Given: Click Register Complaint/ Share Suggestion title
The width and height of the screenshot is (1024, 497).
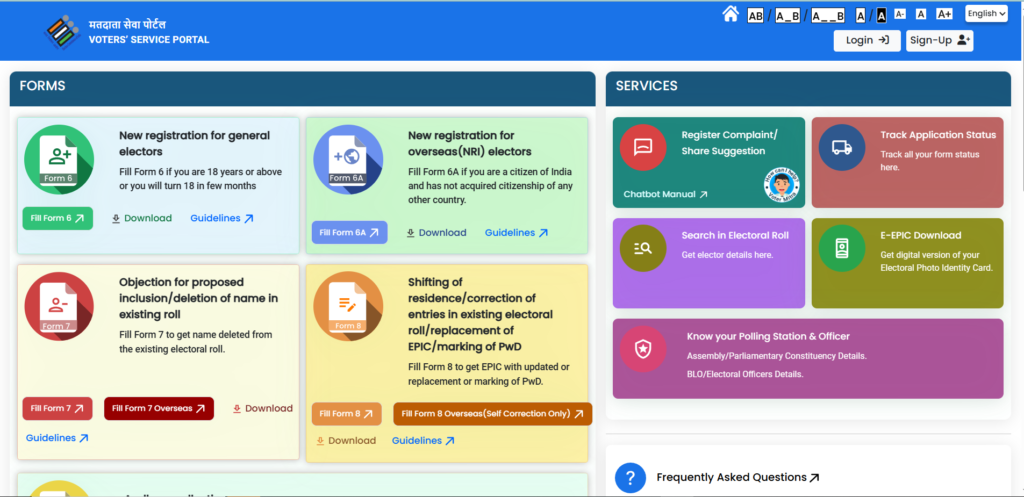Looking at the screenshot, I should click(x=729, y=143).
